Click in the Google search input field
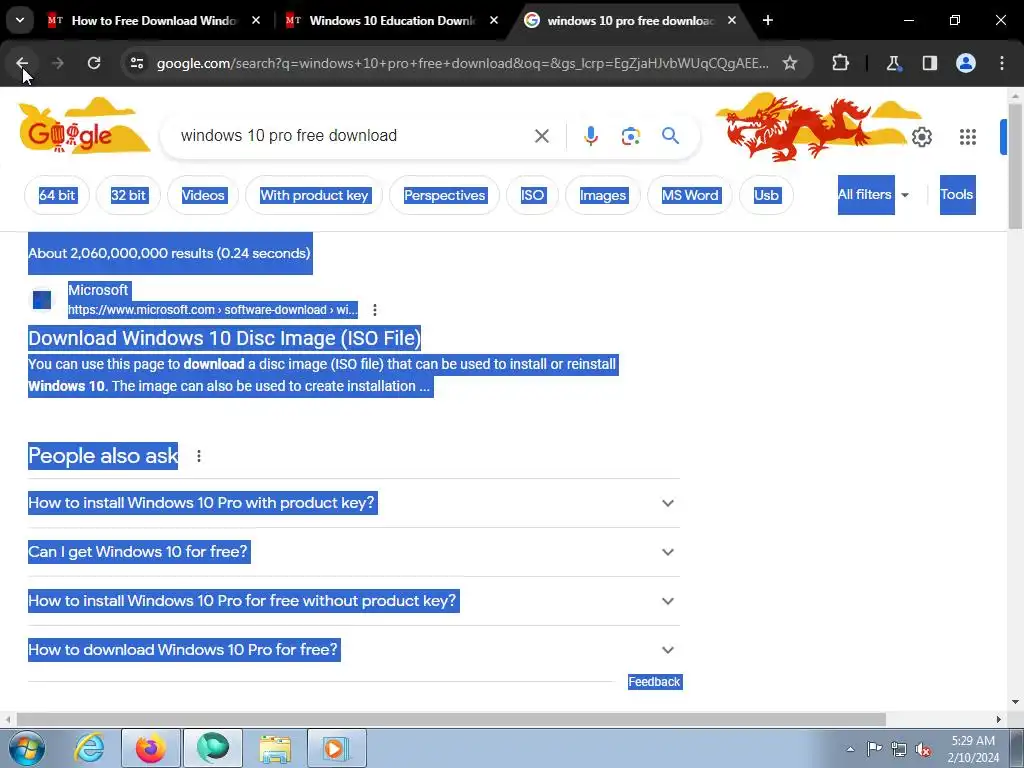 point(353,136)
